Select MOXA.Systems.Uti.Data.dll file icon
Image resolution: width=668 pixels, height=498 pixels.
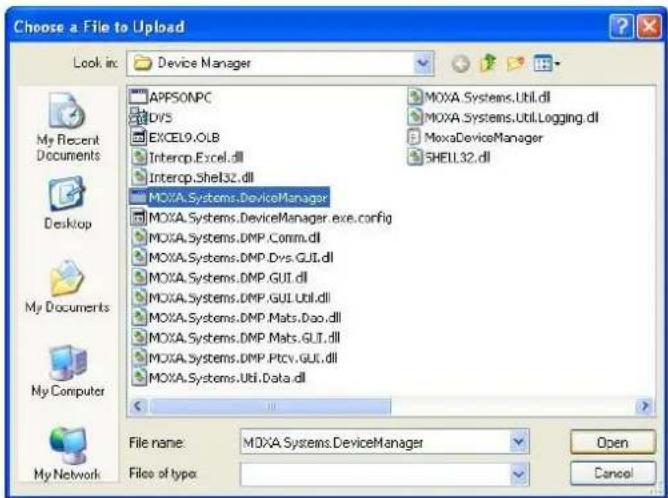(139, 377)
